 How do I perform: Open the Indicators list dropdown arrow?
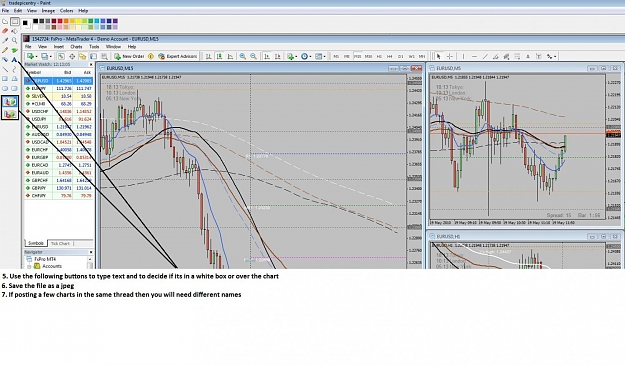pos(296,57)
